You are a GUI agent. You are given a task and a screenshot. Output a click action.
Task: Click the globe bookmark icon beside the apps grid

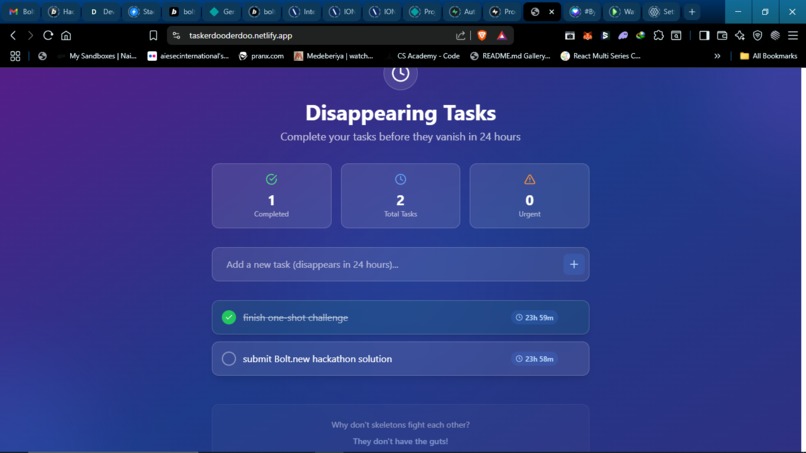tap(42, 56)
